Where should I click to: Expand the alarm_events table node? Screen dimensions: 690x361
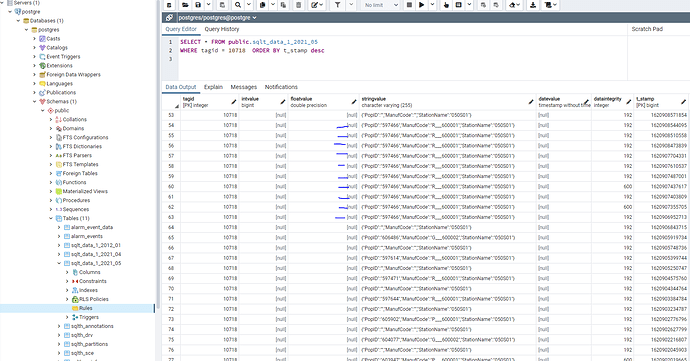(59, 236)
